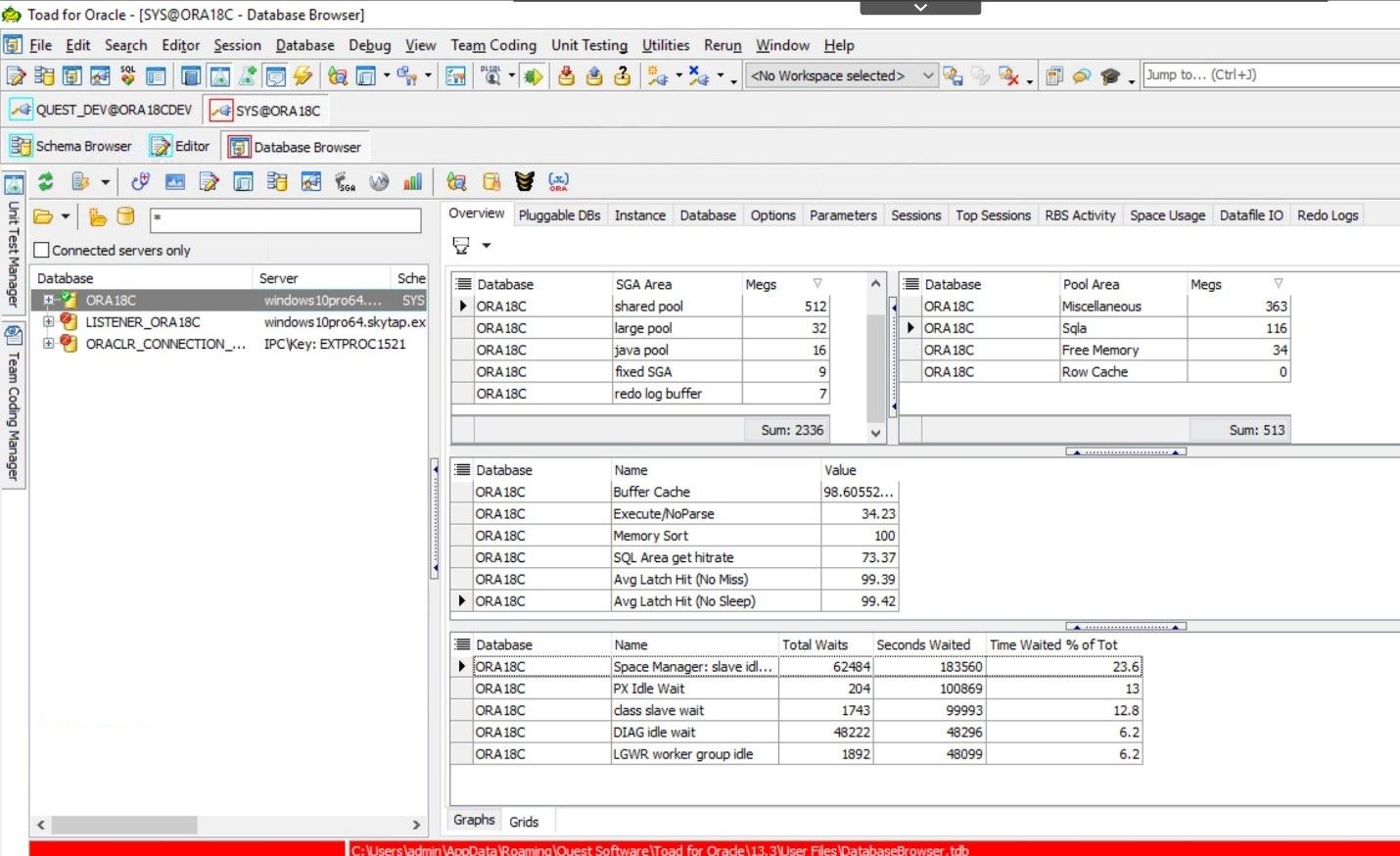Open the Database menu
The height and width of the screenshot is (856, 1400).
[x=304, y=45]
